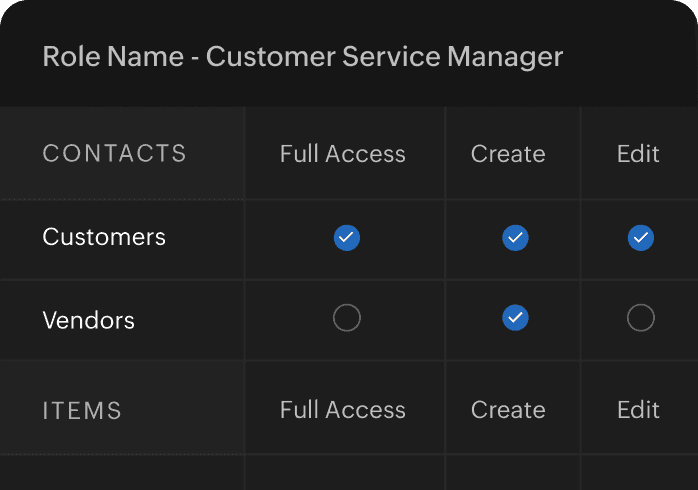Click the Role Name label in title
Image resolution: width=698 pixels, height=490 pixels.
pyautogui.click(x=112, y=57)
